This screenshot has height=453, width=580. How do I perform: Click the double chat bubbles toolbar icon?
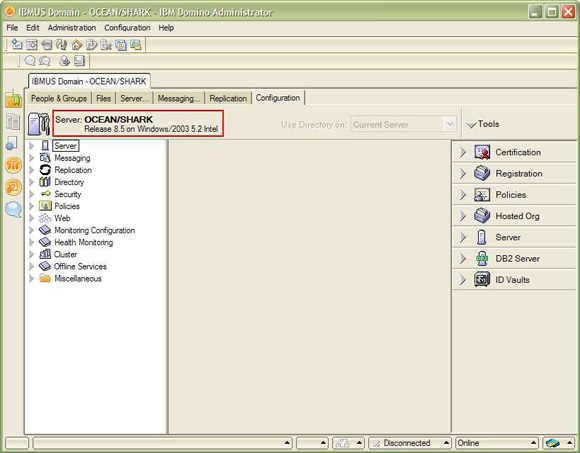[45, 61]
